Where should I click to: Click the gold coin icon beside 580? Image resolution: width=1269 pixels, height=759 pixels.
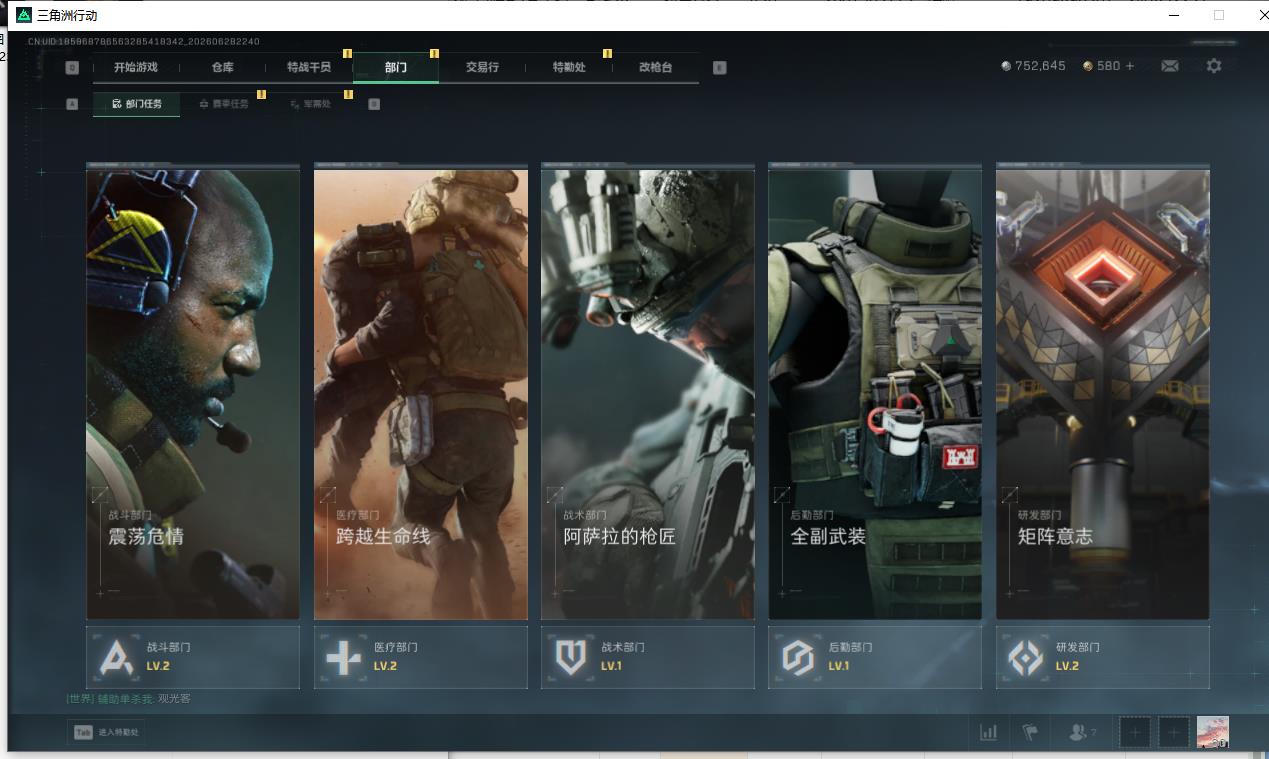click(x=1088, y=66)
